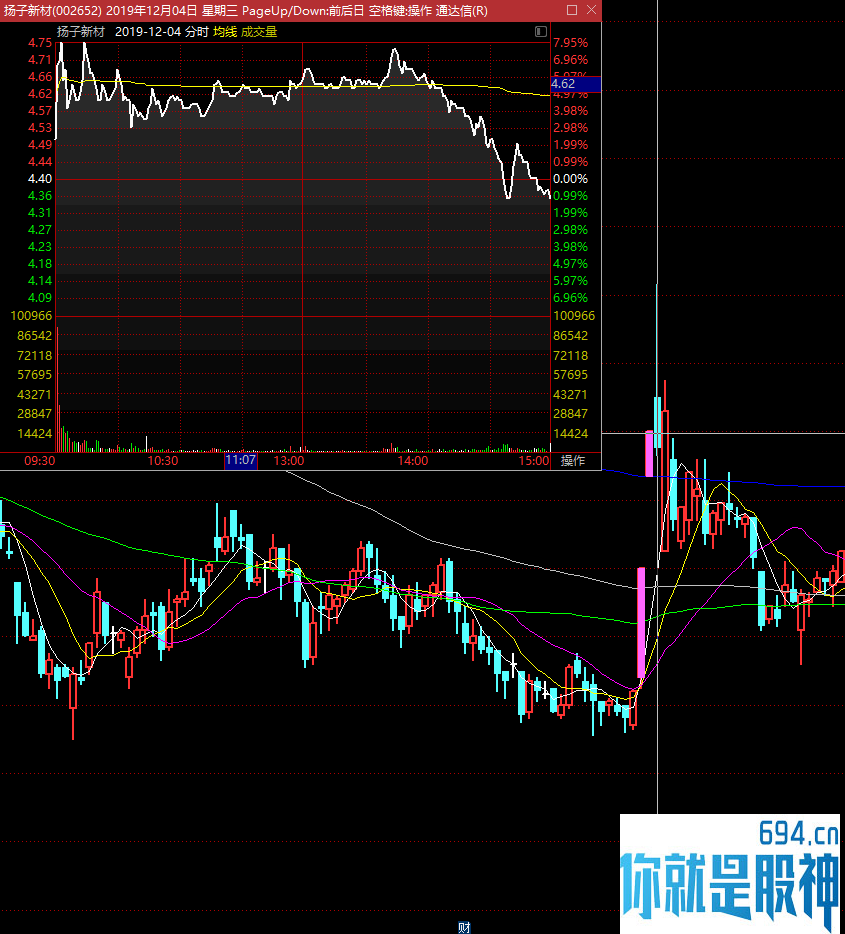Click the 0.00% percent axis label
This screenshot has width=845, height=934.
[x=570, y=179]
